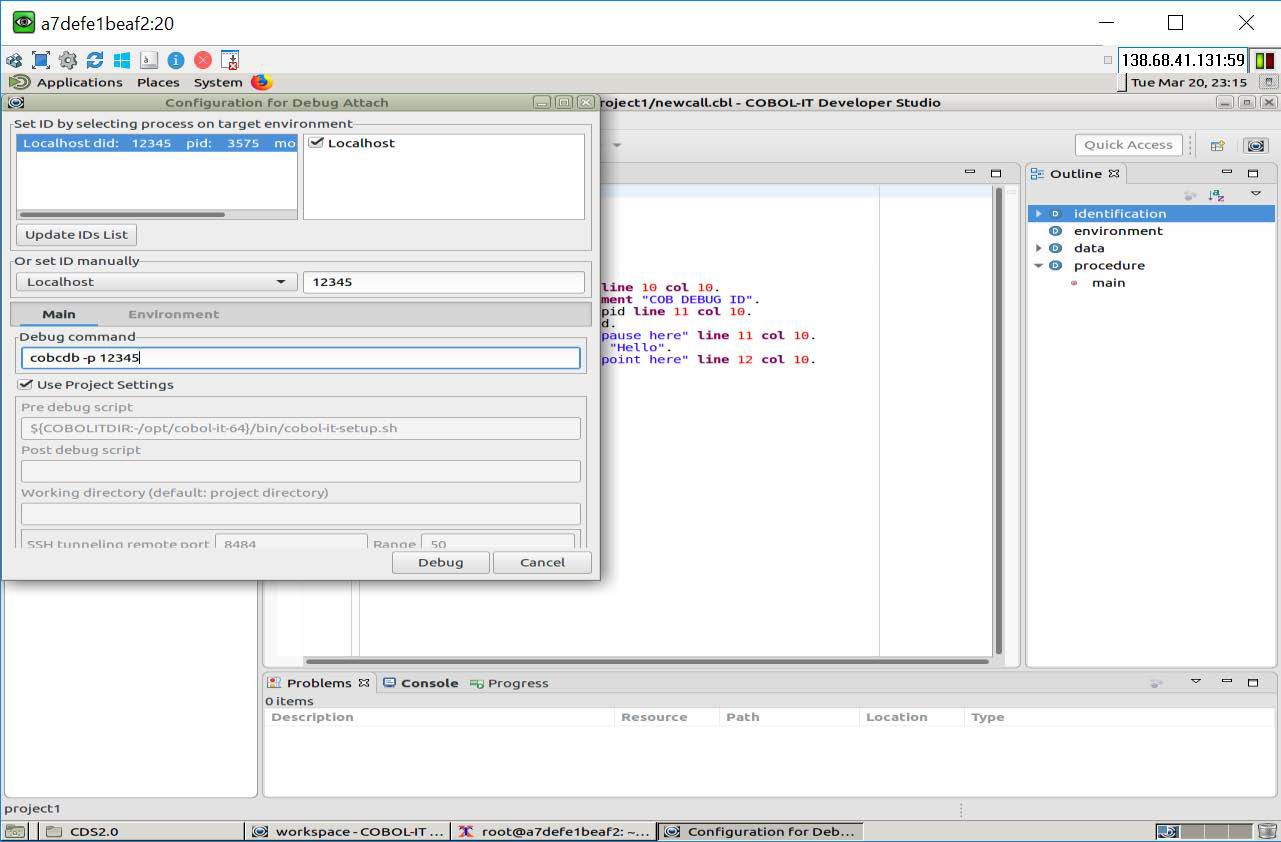
Task: Click the settings gear in the VNC toolbar
Action: 68,59
